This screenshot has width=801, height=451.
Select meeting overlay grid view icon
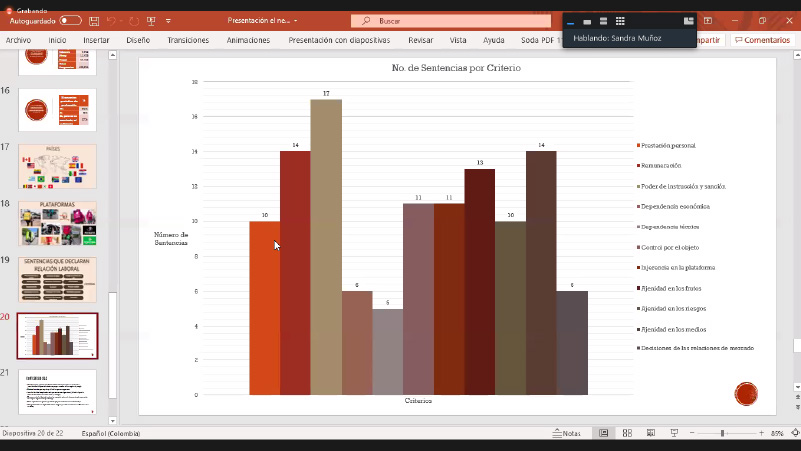point(620,21)
